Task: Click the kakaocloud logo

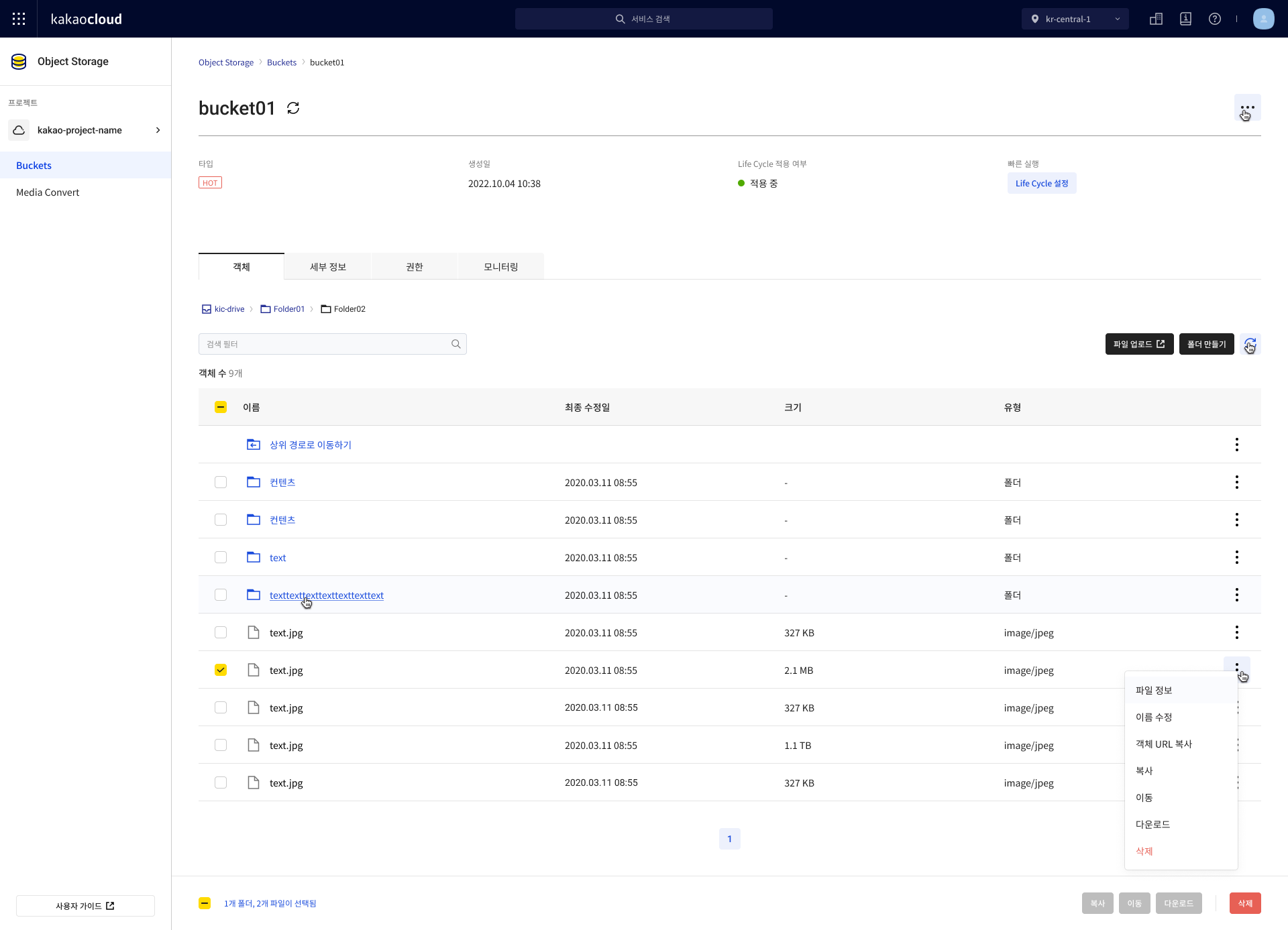Action: pyautogui.click(x=87, y=19)
